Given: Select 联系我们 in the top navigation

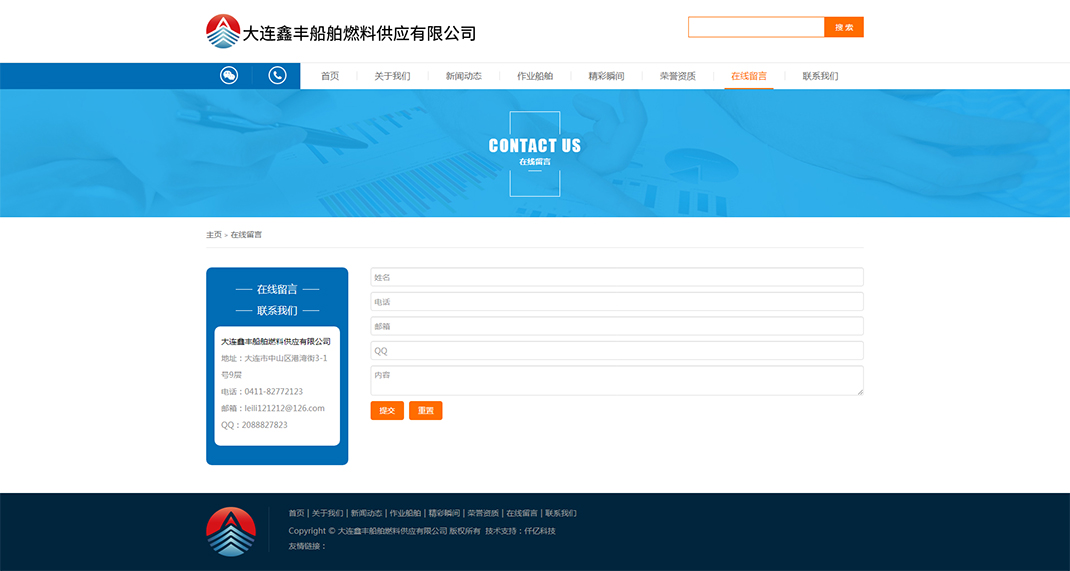Looking at the screenshot, I should pos(820,76).
